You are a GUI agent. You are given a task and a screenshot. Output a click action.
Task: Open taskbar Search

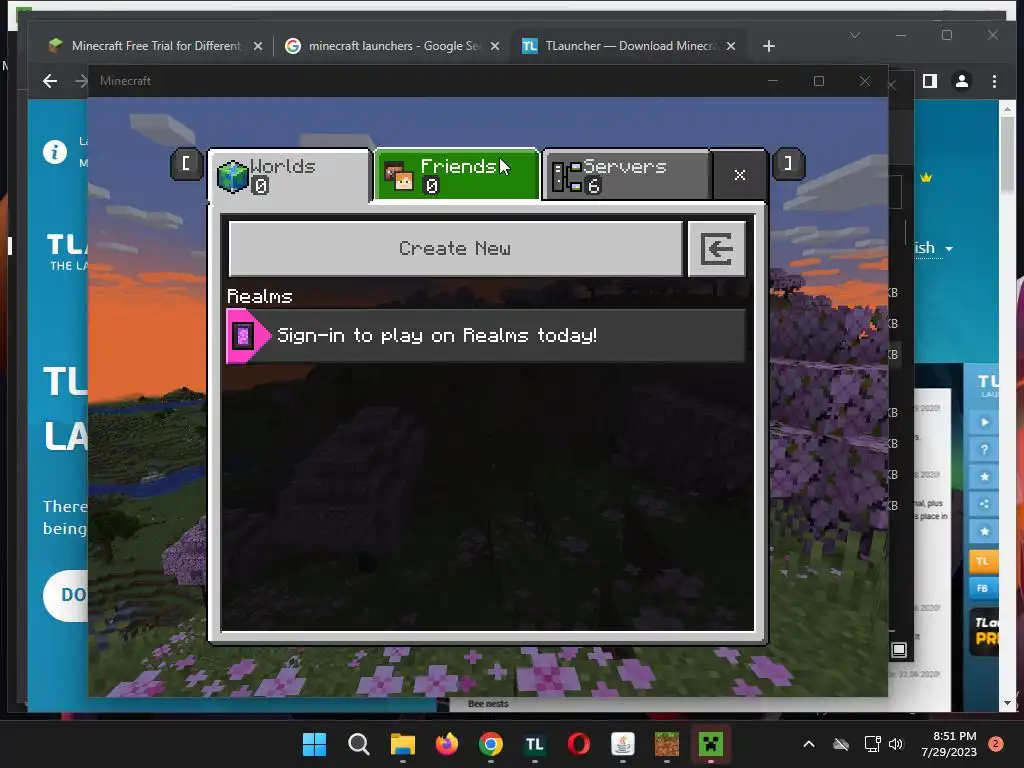pyautogui.click(x=359, y=744)
